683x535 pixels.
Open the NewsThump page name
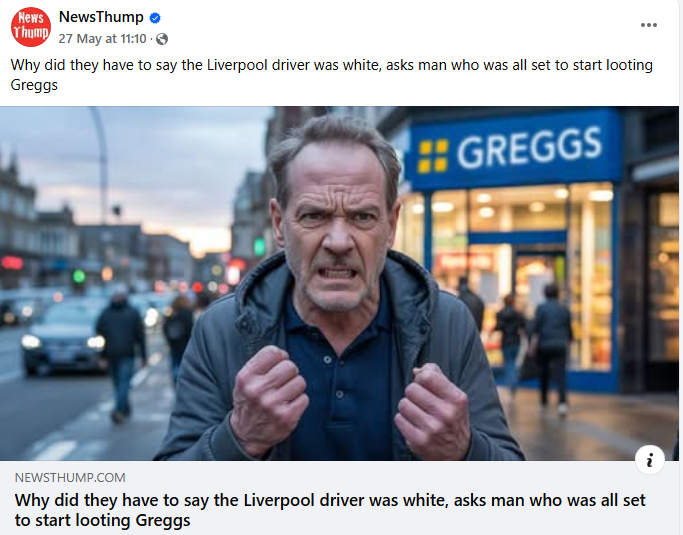click(x=101, y=17)
